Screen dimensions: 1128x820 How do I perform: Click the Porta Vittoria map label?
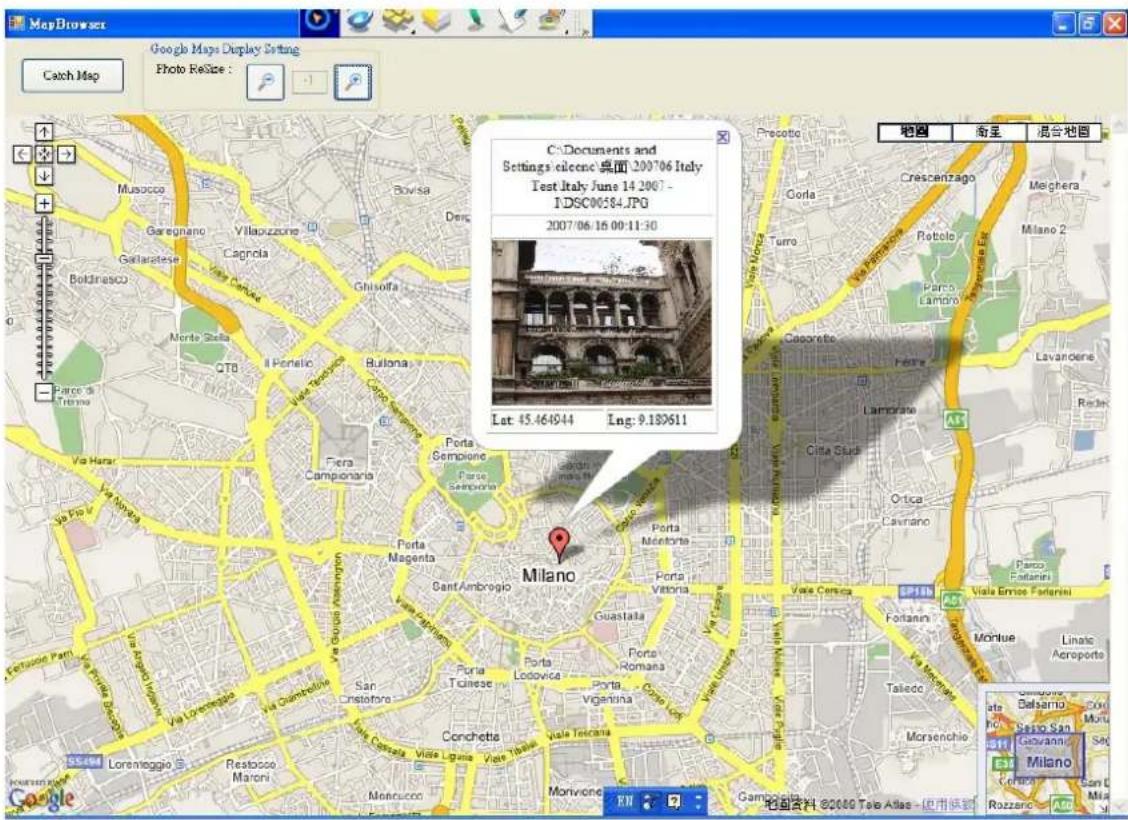[670, 583]
